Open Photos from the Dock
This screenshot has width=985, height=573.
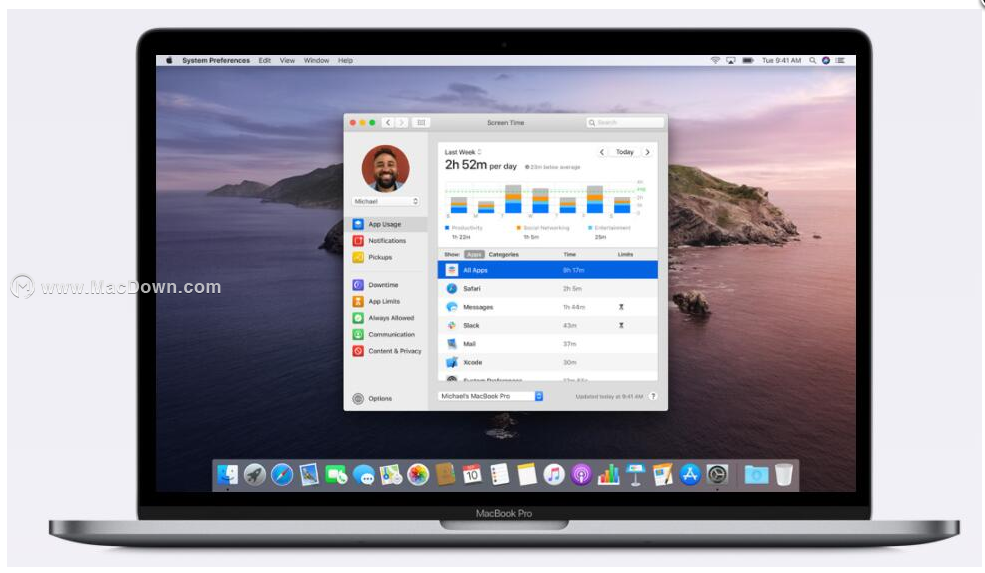(418, 475)
